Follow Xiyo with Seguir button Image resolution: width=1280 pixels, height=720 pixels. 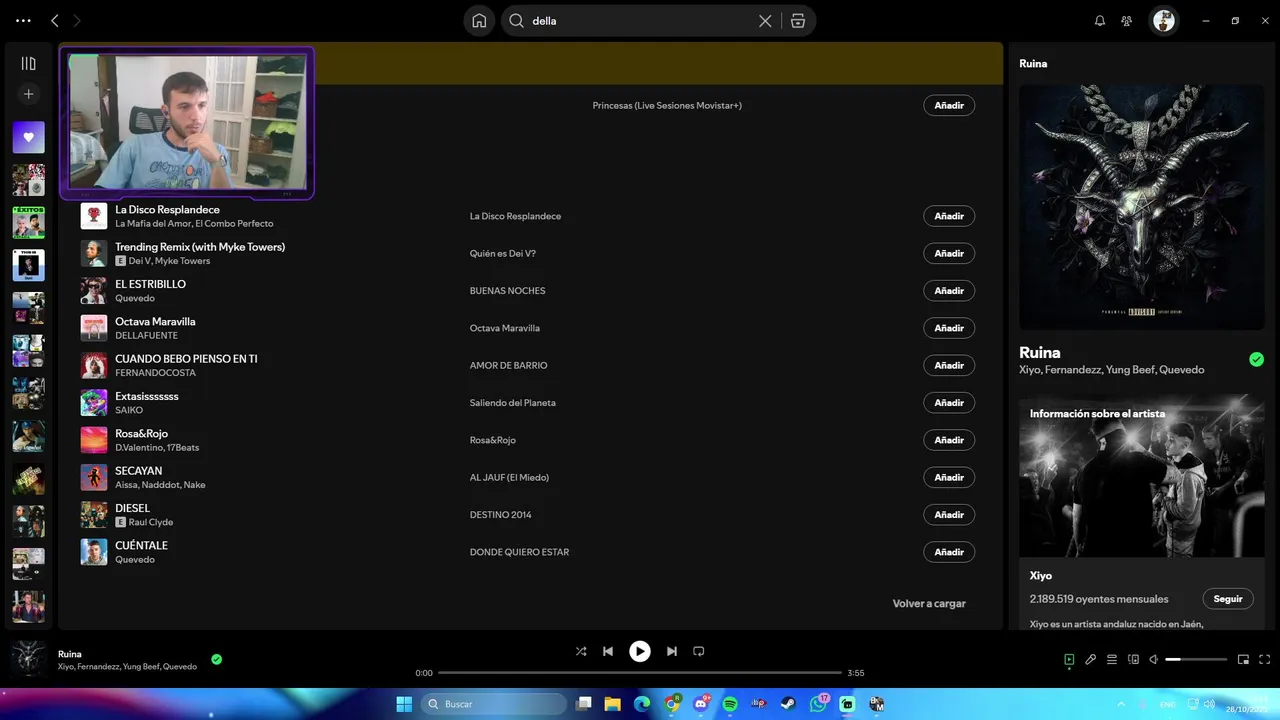(x=1228, y=599)
